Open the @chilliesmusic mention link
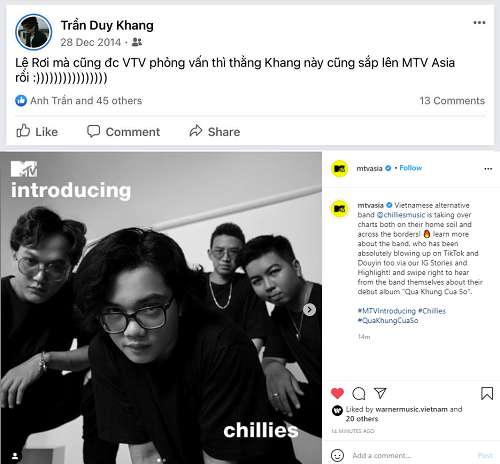Image resolution: width=500 pixels, height=464 pixels. point(401,215)
